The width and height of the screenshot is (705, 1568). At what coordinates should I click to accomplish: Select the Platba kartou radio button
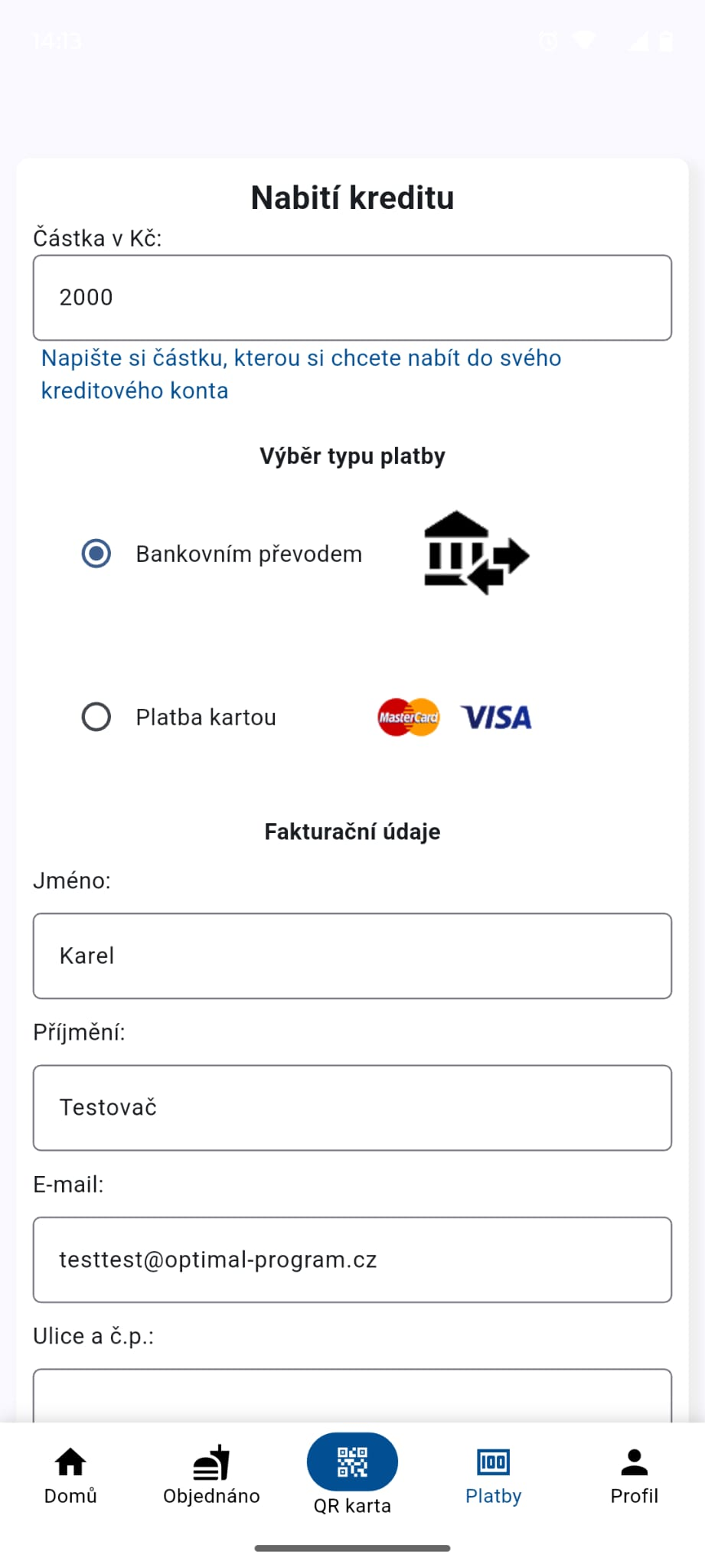(x=96, y=717)
